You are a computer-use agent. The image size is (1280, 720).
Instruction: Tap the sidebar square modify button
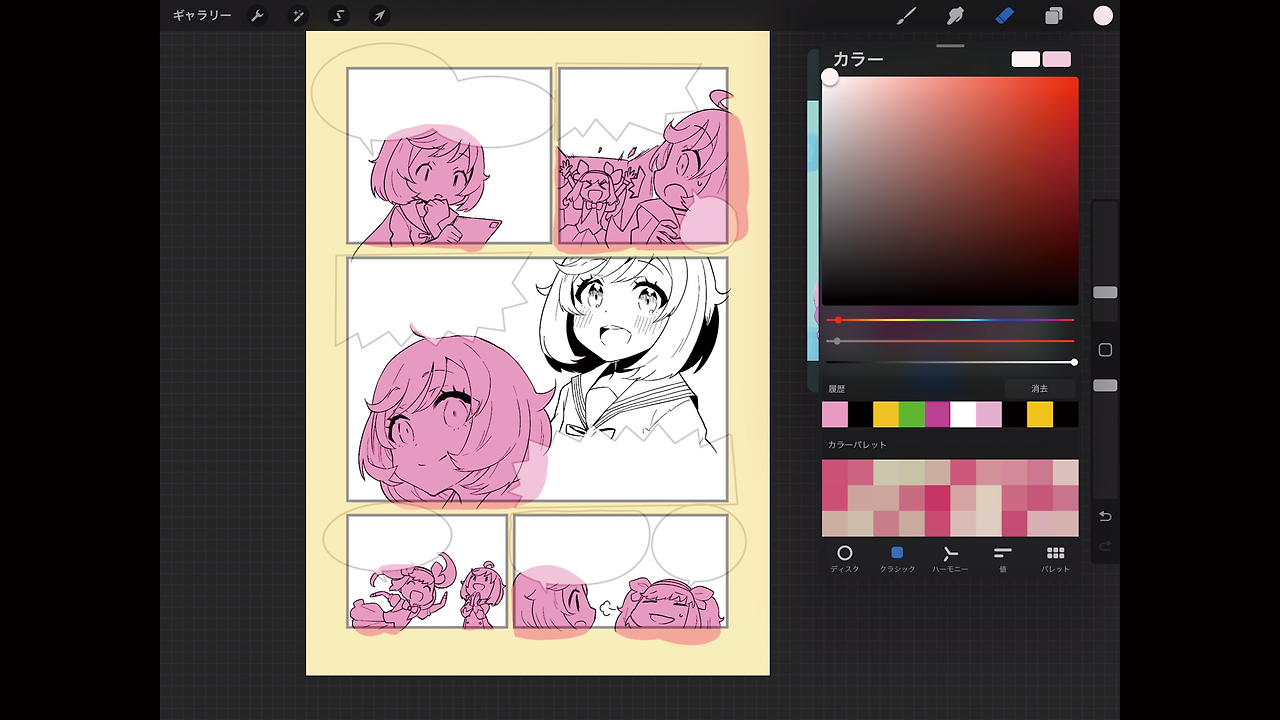tap(1105, 350)
